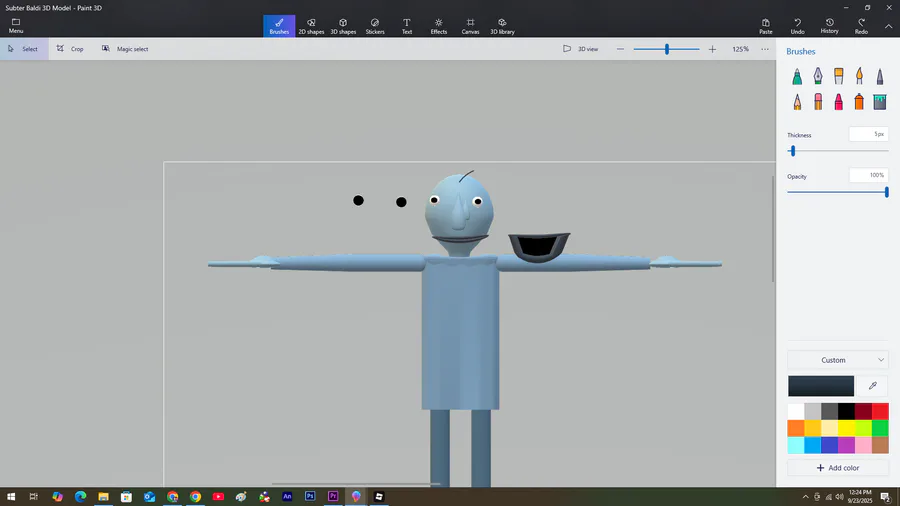900x506 pixels.
Task: Pick the white color swatch
Action: pos(796,411)
